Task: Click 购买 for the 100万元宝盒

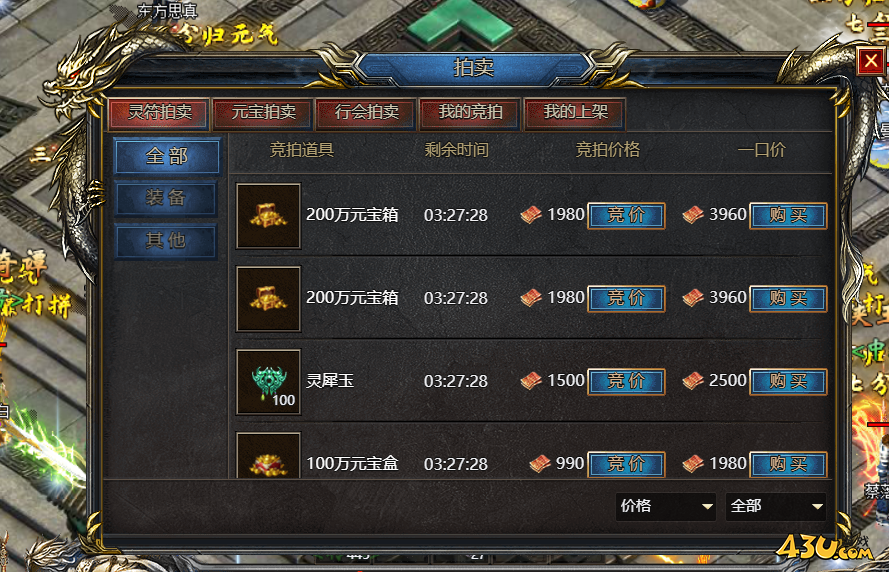Action: point(788,464)
